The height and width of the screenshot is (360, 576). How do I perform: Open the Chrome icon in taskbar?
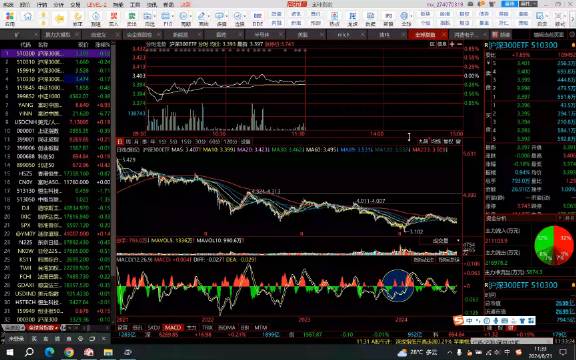(x=69, y=352)
